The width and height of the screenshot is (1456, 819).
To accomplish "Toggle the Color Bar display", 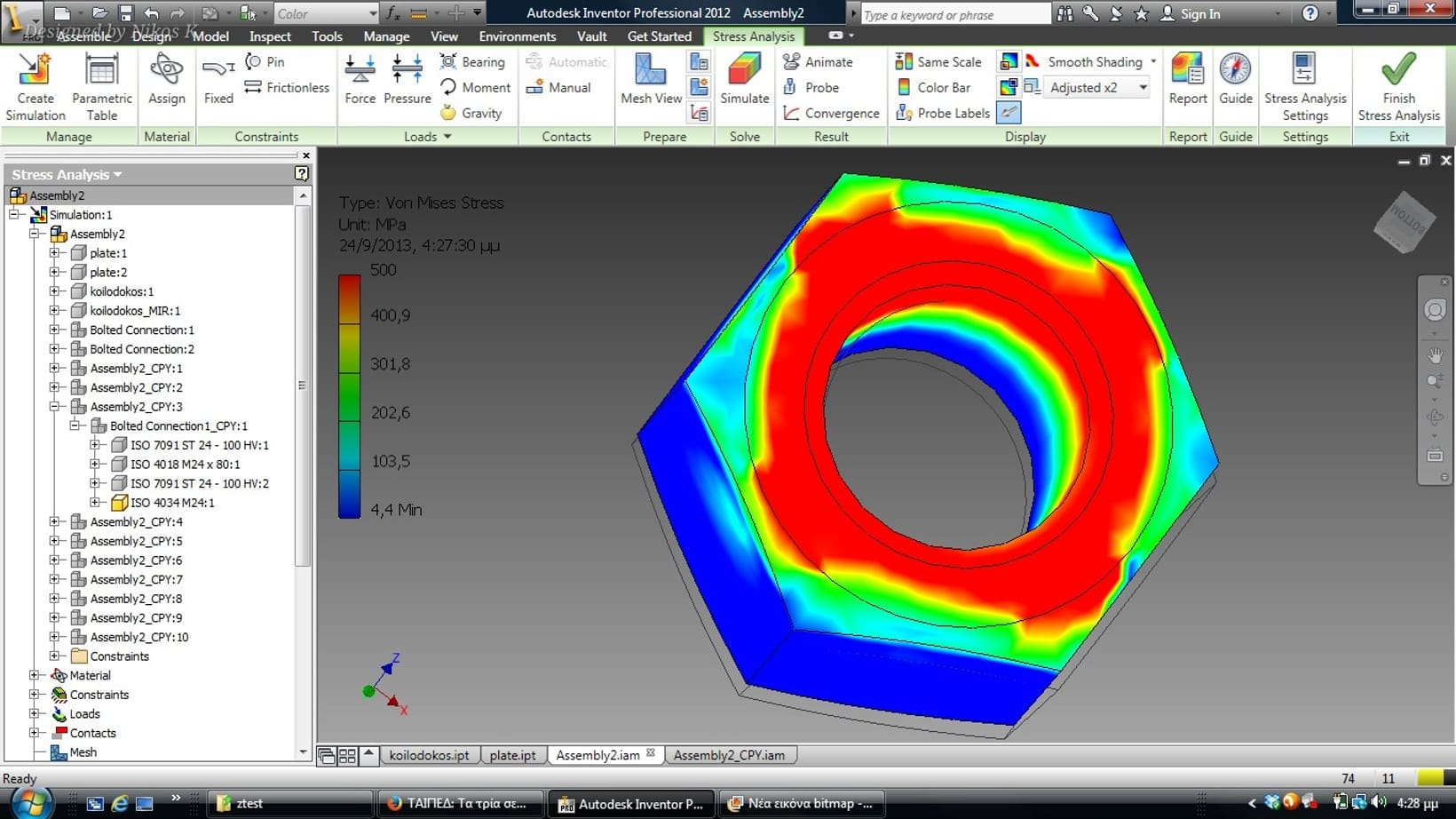I will (x=933, y=87).
